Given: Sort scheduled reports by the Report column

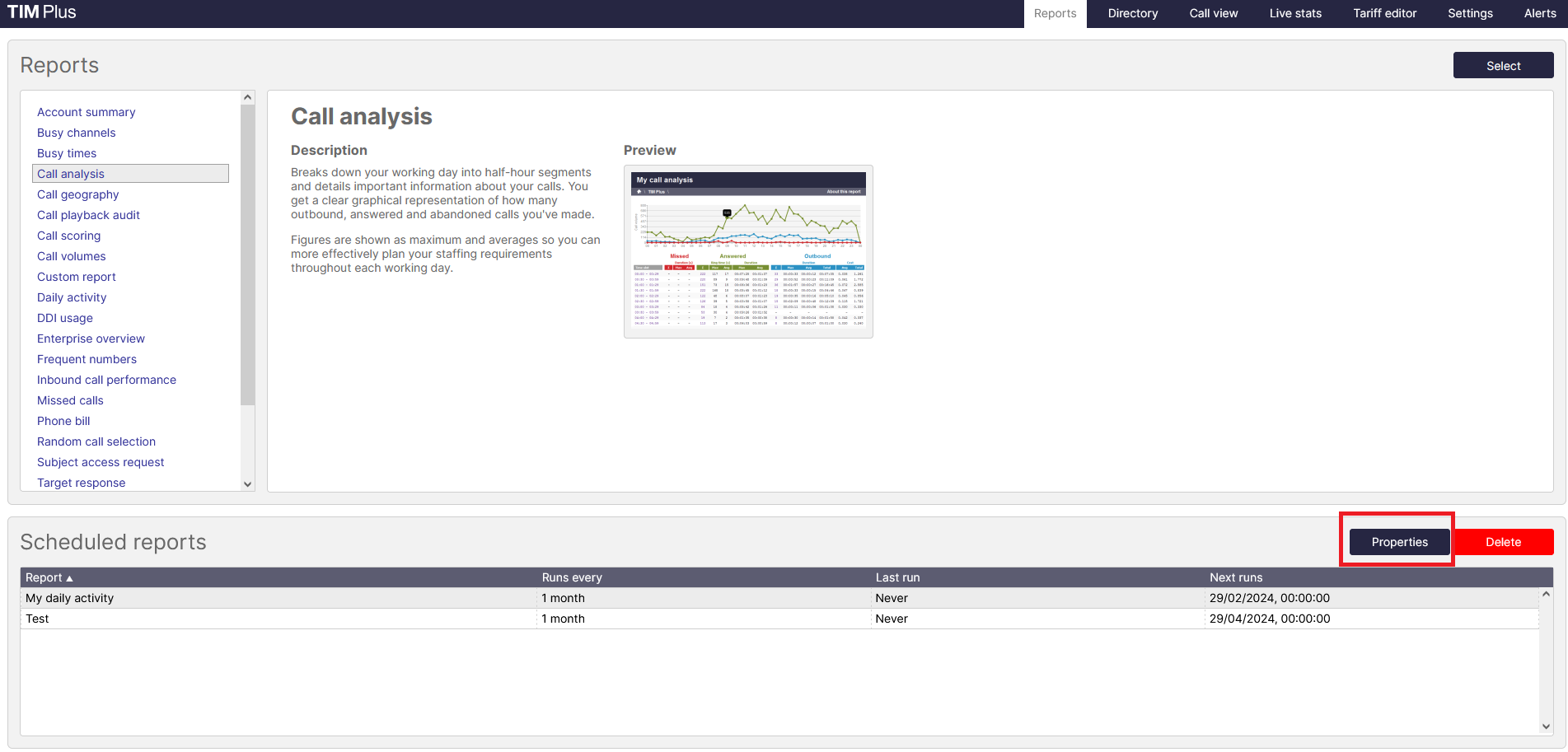Looking at the screenshot, I should (x=47, y=577).
